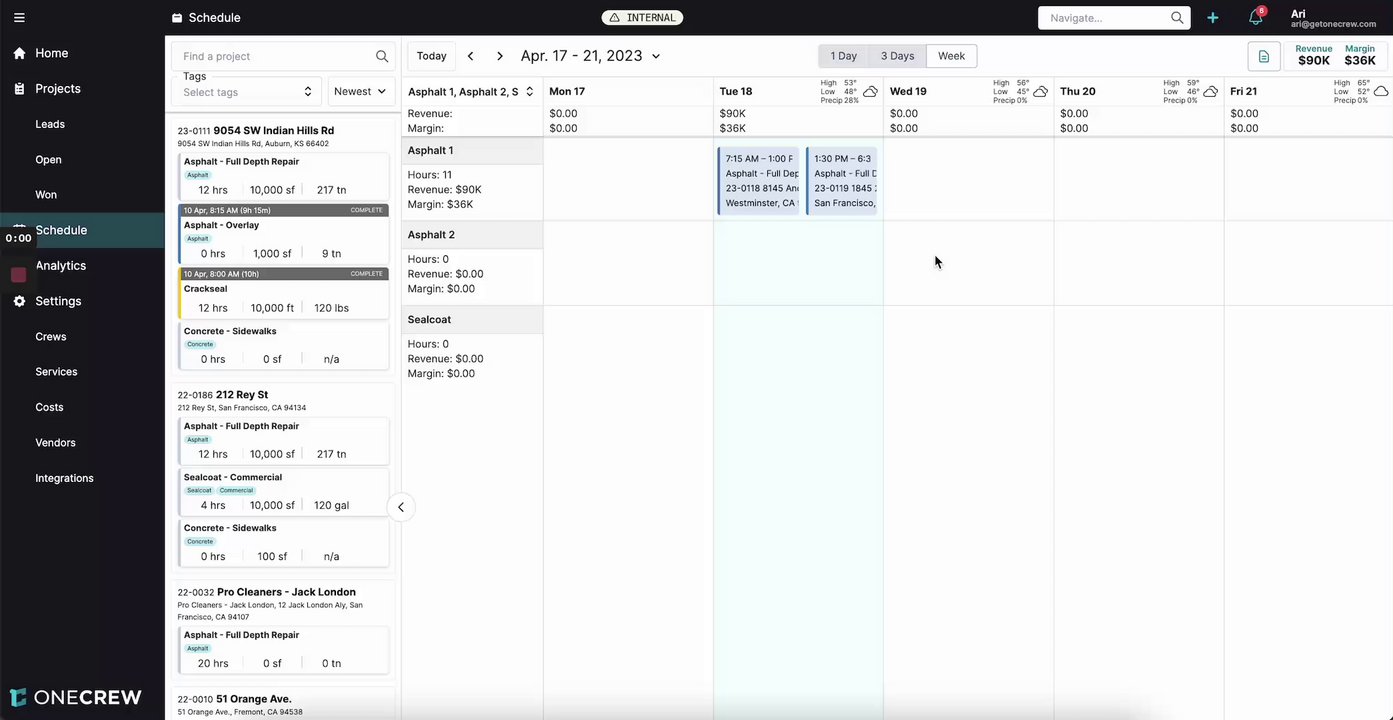The height and width of the screenshot is (720, 1393).
Task: Select the Crackseal completed job
Action: point(283,293)
